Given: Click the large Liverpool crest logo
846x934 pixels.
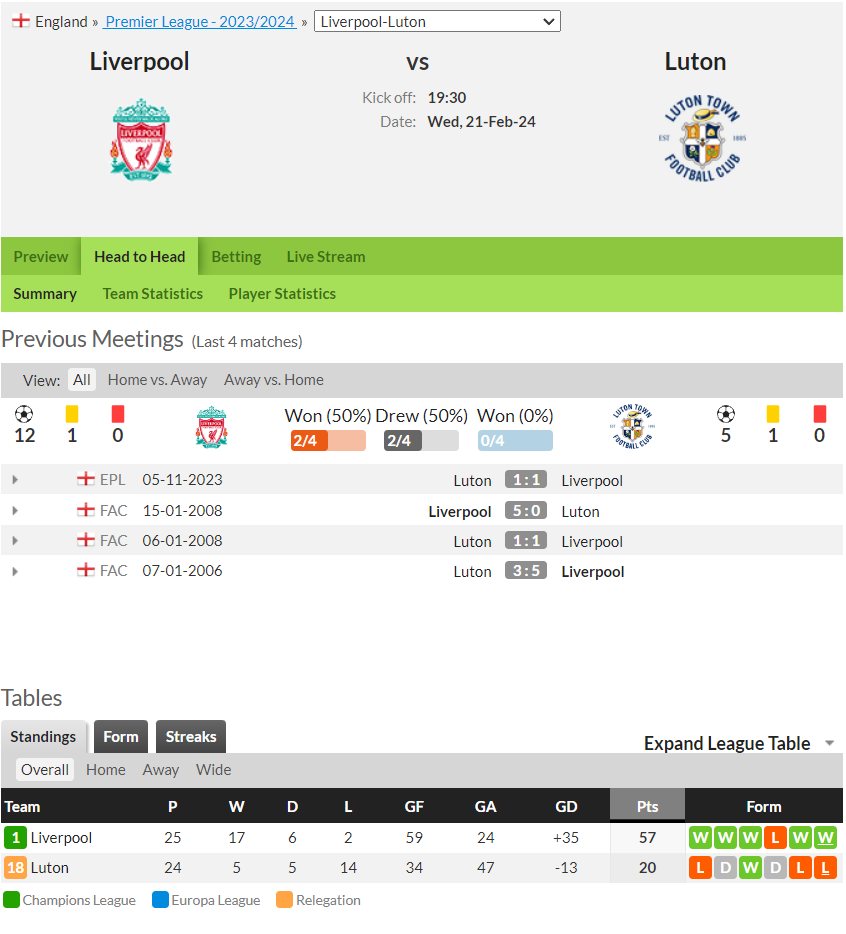Looking at the screenshot, I should 141,139.
